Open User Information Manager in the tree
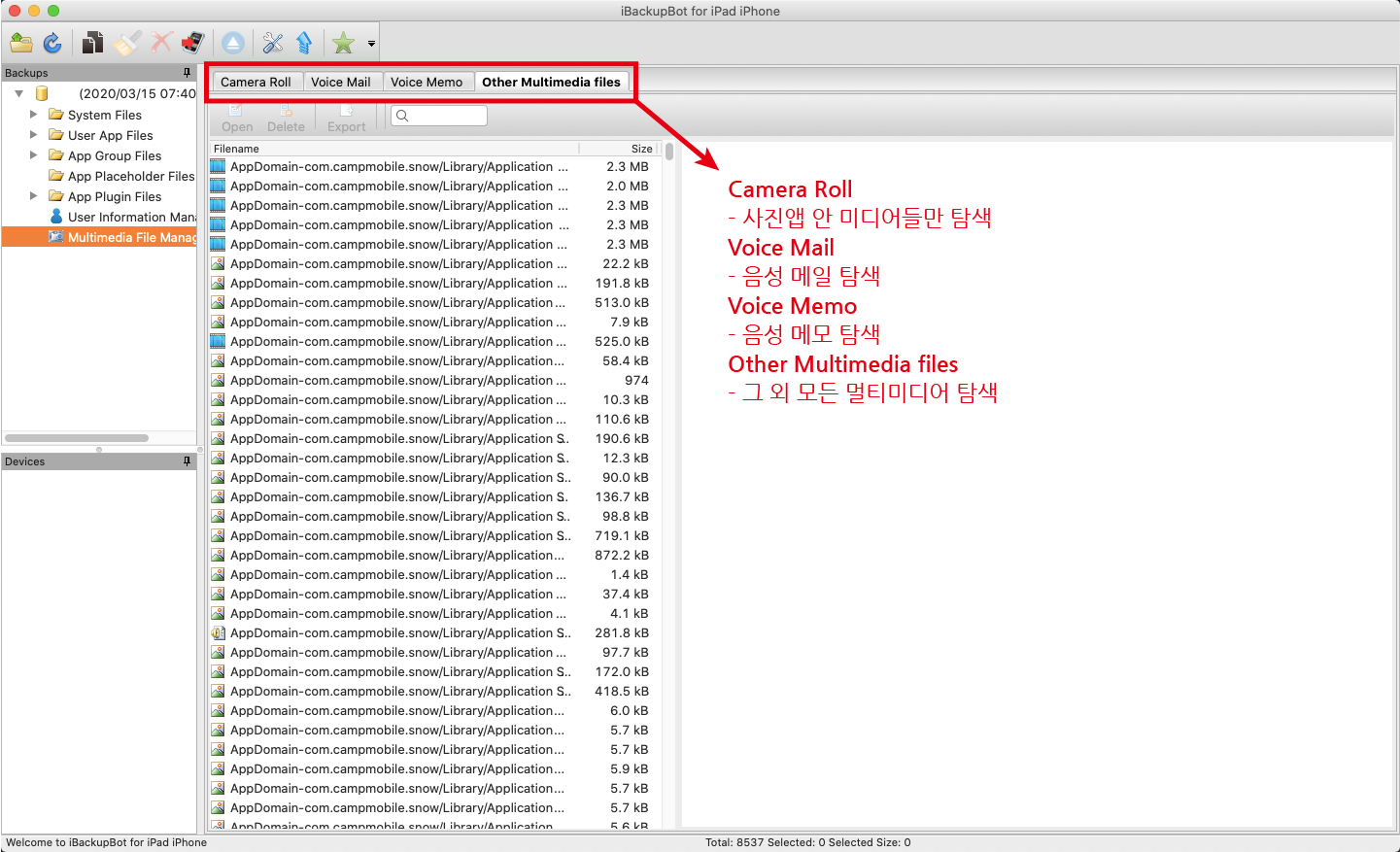 pyautogui.click(x=132, y=217)
